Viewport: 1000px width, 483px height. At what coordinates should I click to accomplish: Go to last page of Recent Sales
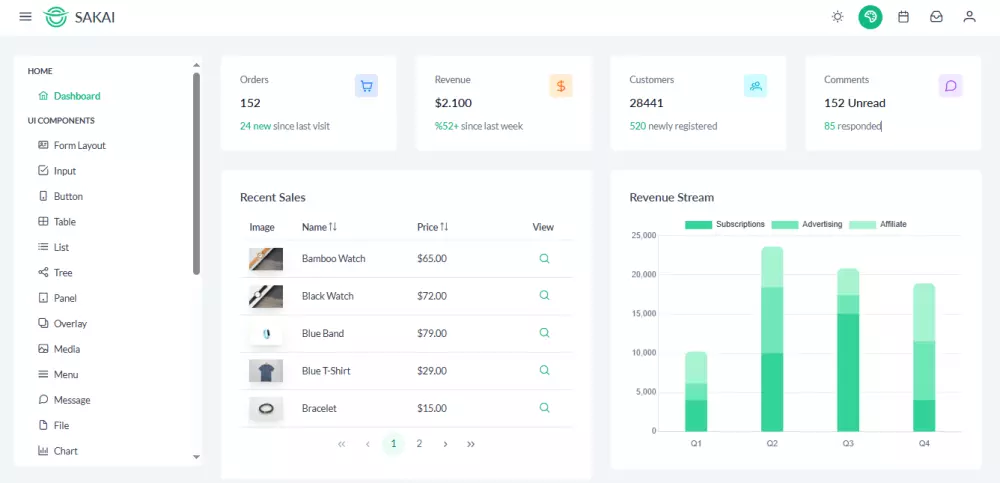coord(471,444)
